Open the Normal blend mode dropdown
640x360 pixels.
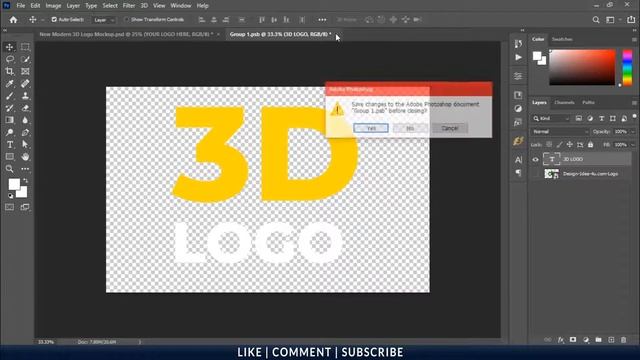560,132
